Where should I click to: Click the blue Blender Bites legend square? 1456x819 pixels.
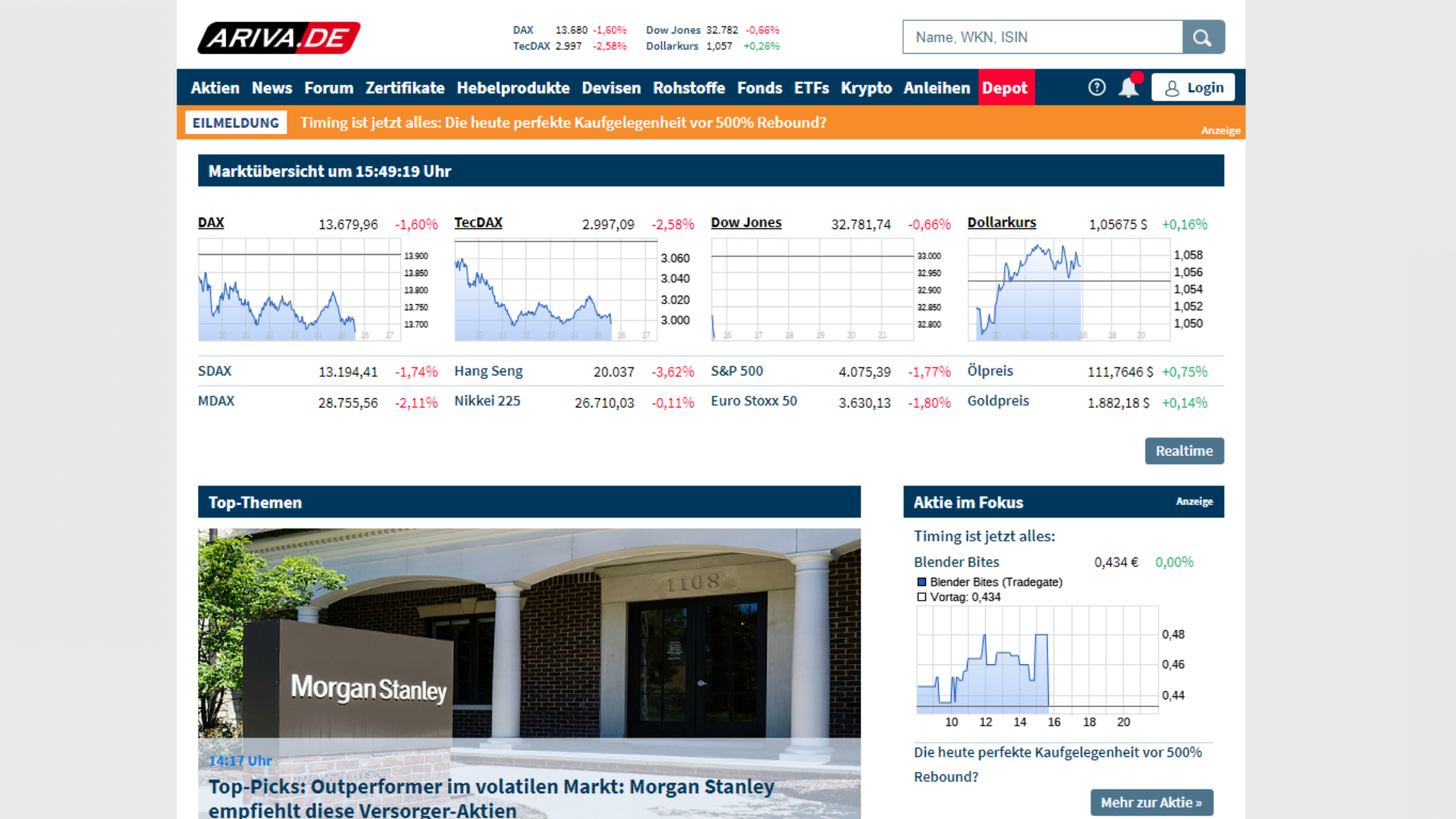(922, 582)
